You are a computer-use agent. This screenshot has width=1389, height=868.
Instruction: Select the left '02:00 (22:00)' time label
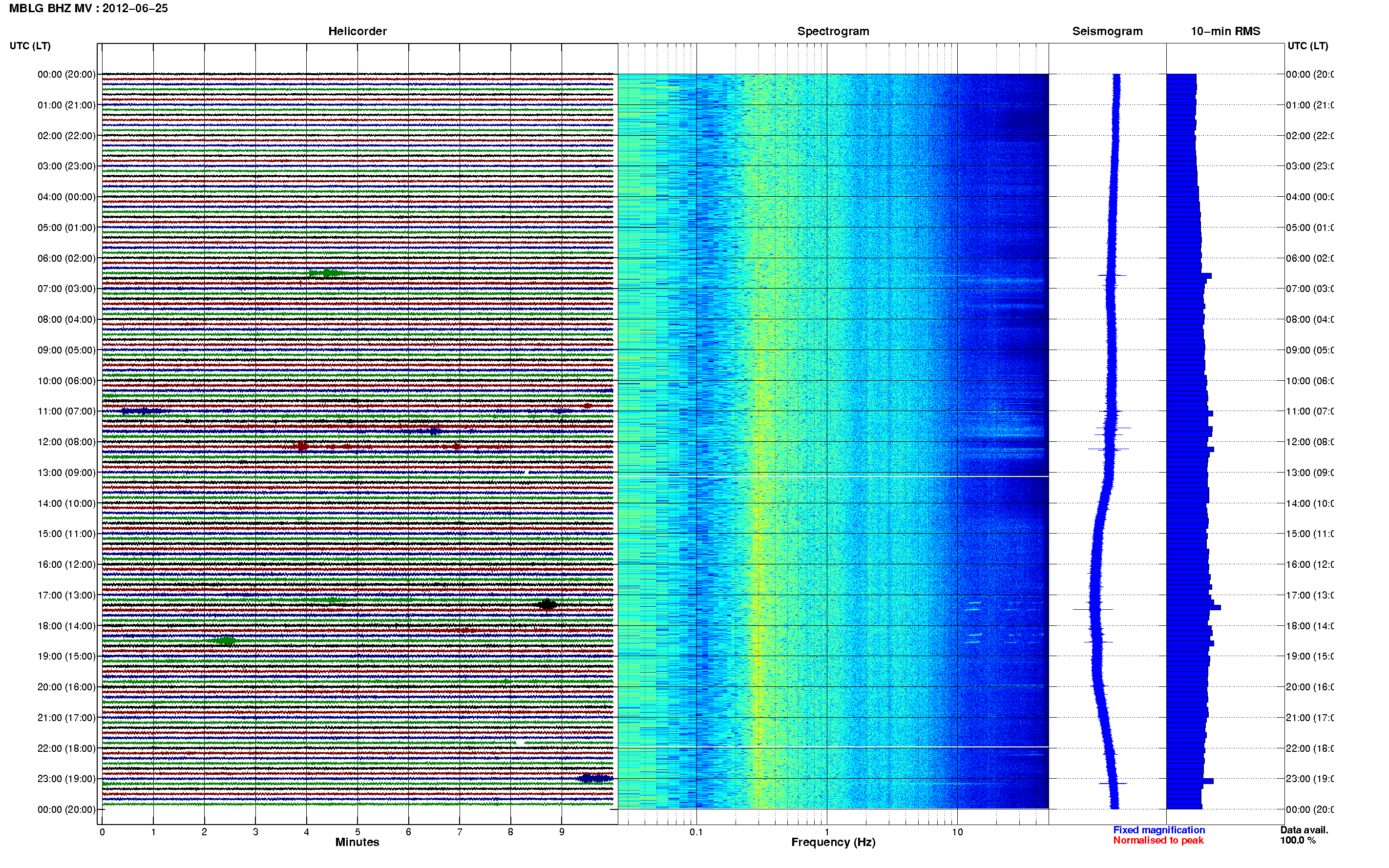[66, 136]
